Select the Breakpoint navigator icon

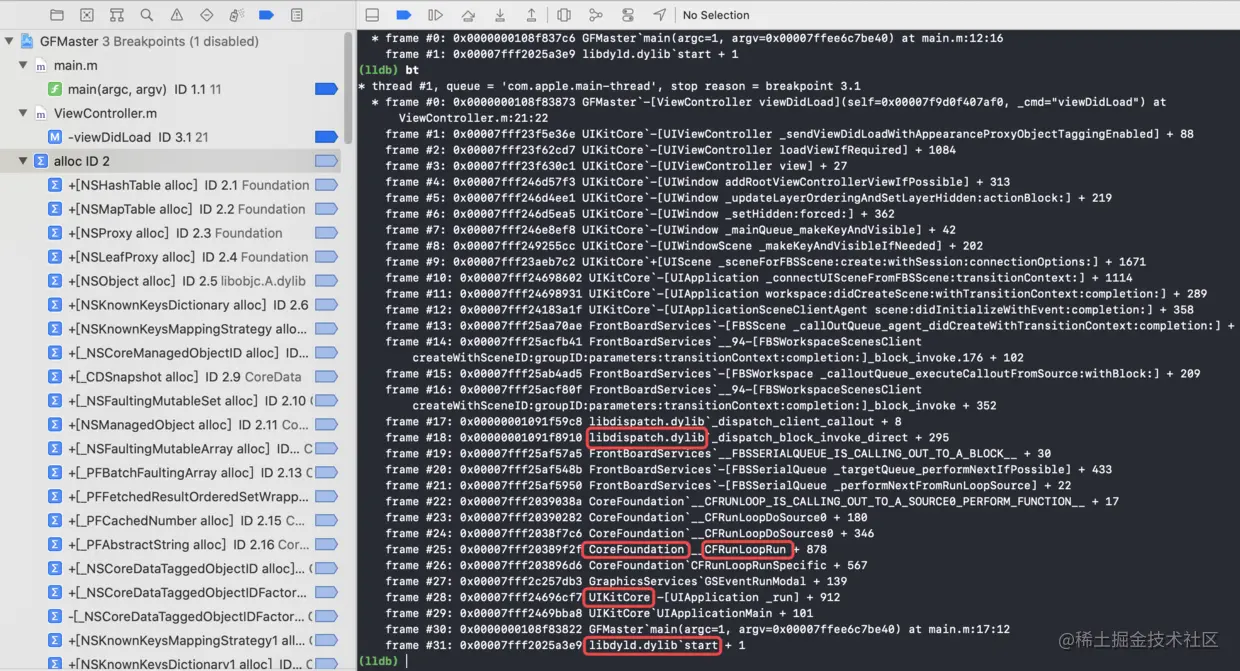[x=266, y=15]
